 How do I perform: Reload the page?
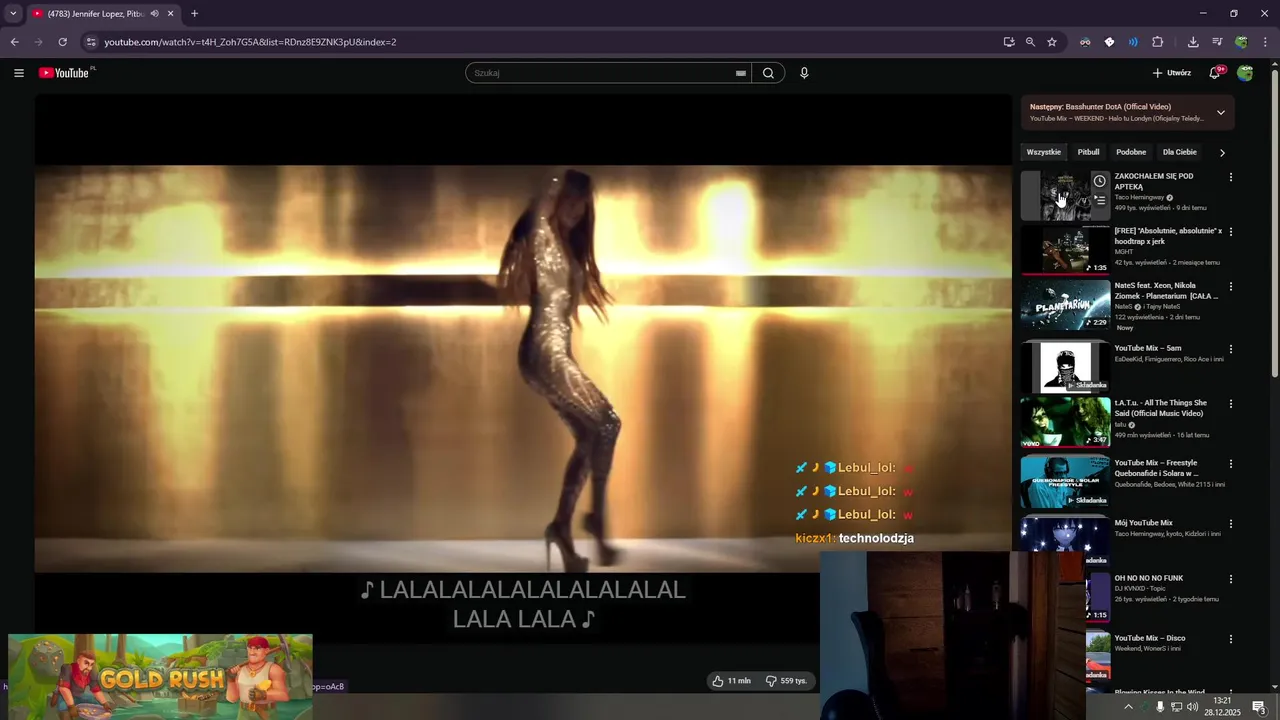[62, 42]
